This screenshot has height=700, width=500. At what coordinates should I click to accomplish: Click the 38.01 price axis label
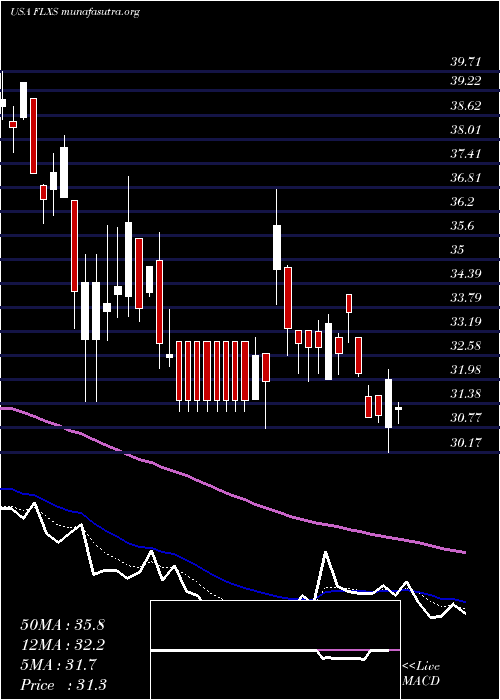pyautogui.click(x=465, y=130)
